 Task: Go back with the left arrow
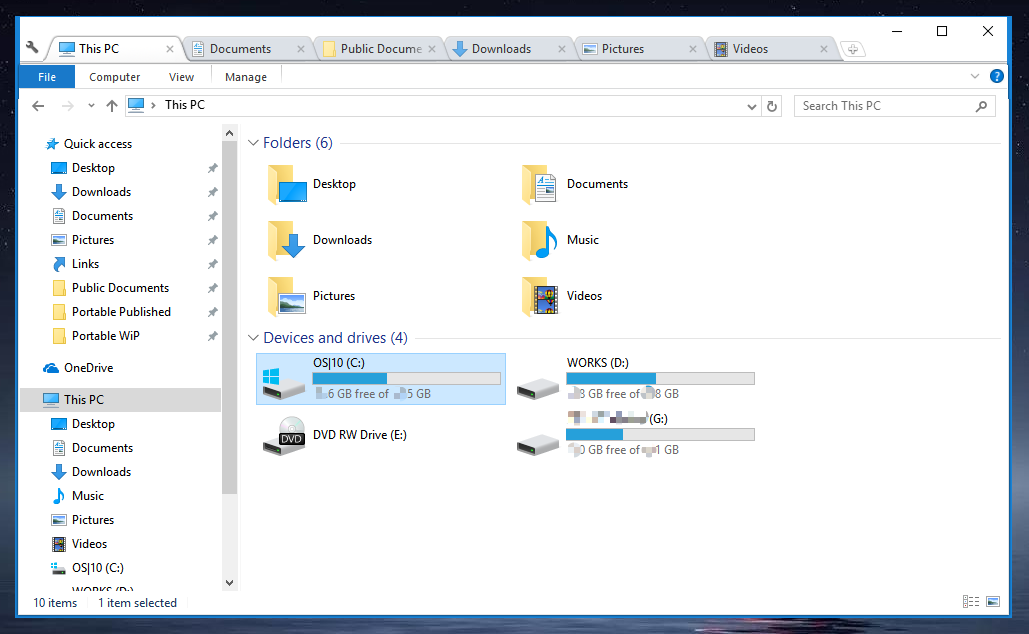tap(38, 106)
